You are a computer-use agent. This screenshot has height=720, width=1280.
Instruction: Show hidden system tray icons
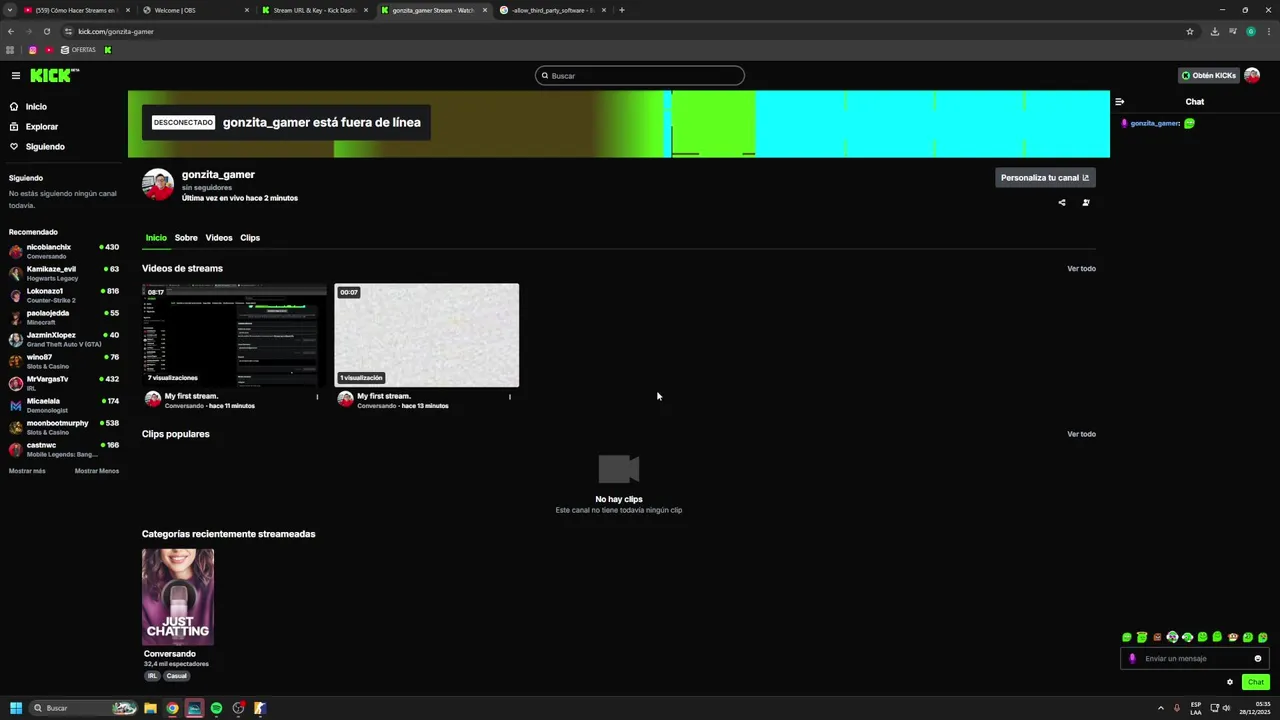[1161, 708]
